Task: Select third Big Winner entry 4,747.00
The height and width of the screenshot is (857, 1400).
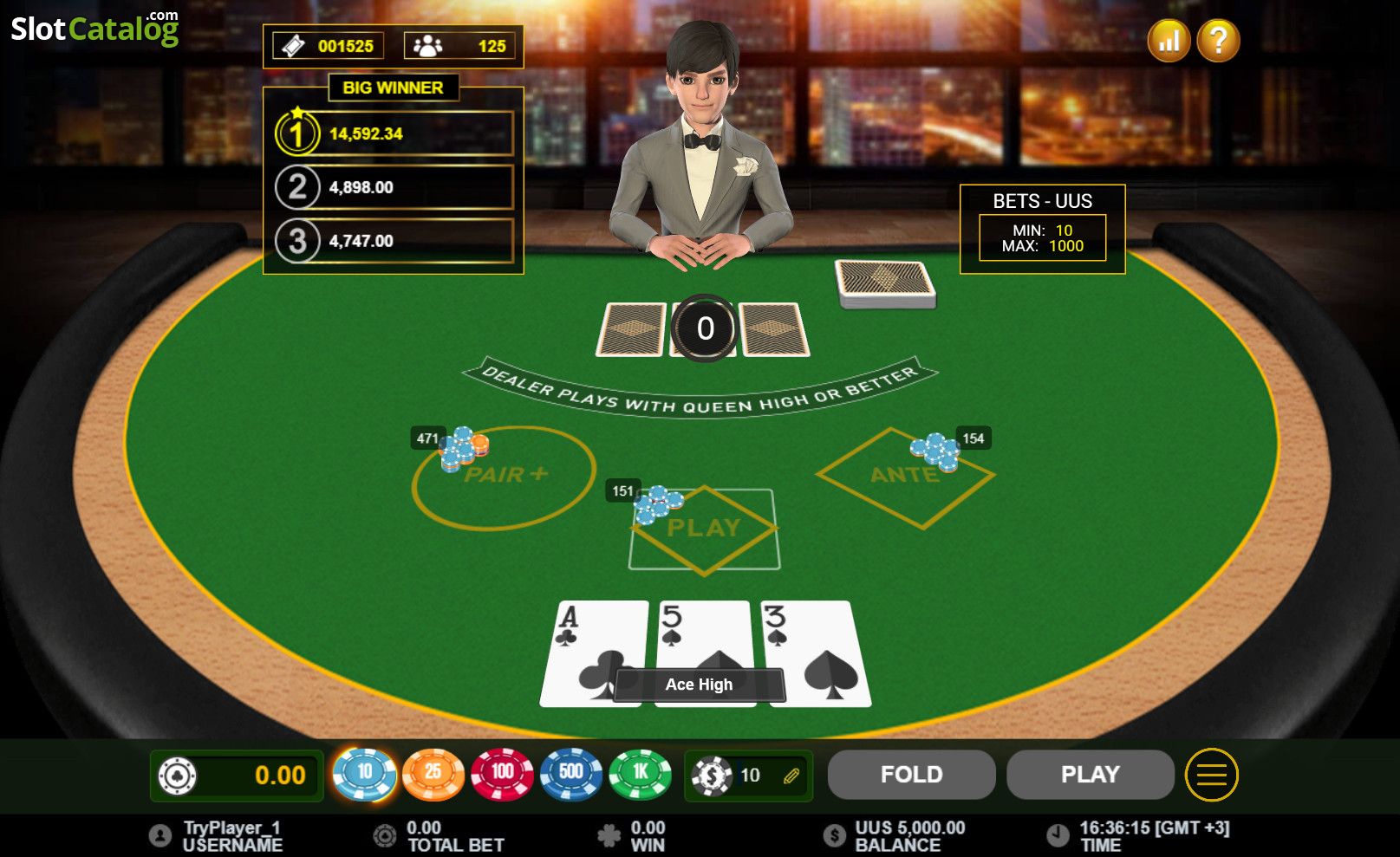Action: 394,241
